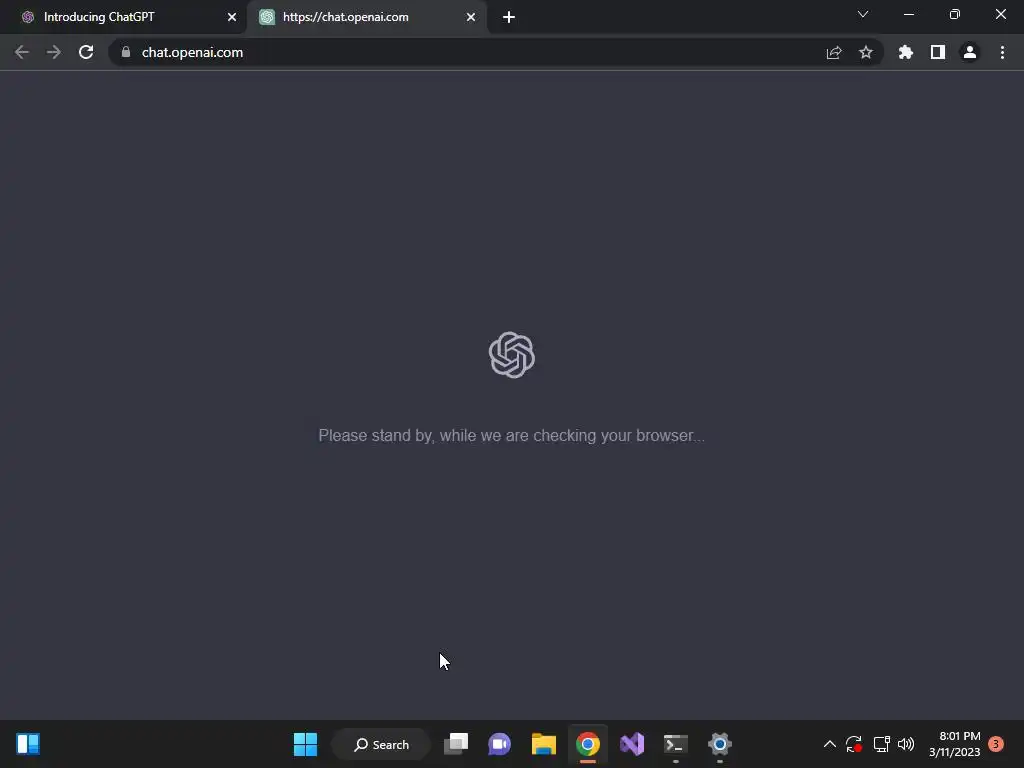Open the Windows Start menu
Viewport: 1024px width, 768px height.
[305, 744]
